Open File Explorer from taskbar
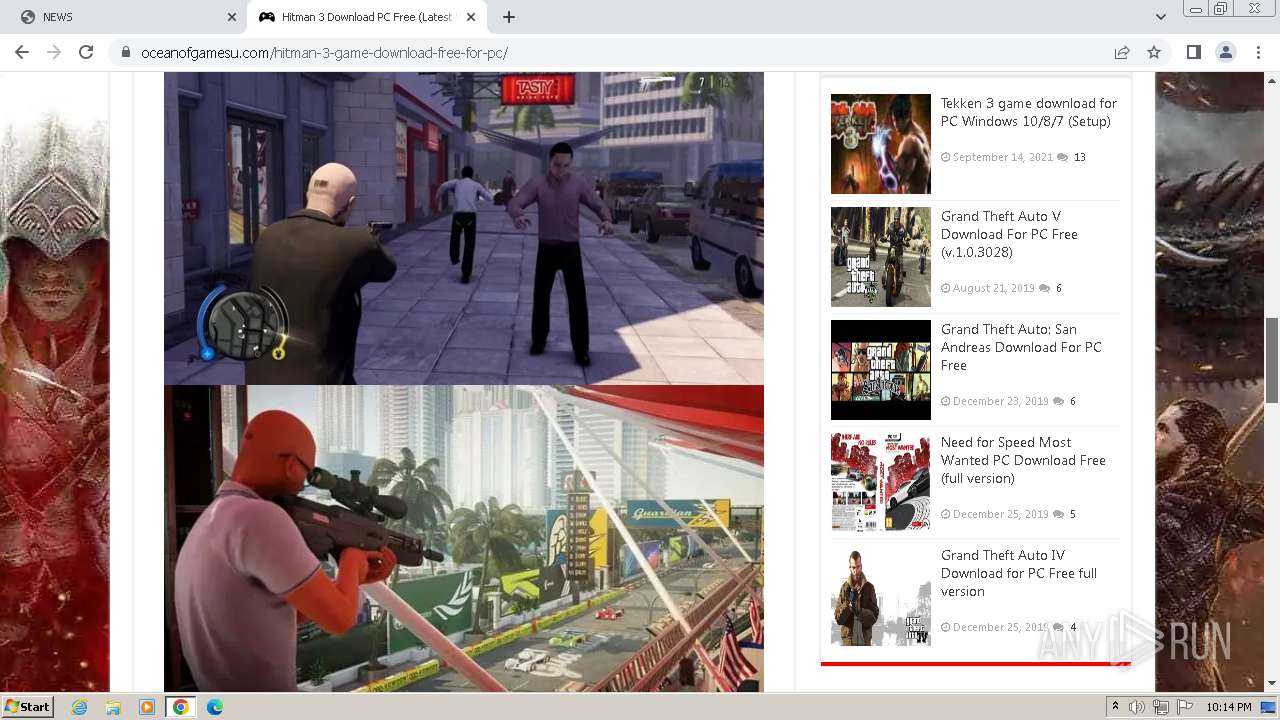Image resolution: width=1280 pixels, height=720 pixels. [x=113, y=707]
